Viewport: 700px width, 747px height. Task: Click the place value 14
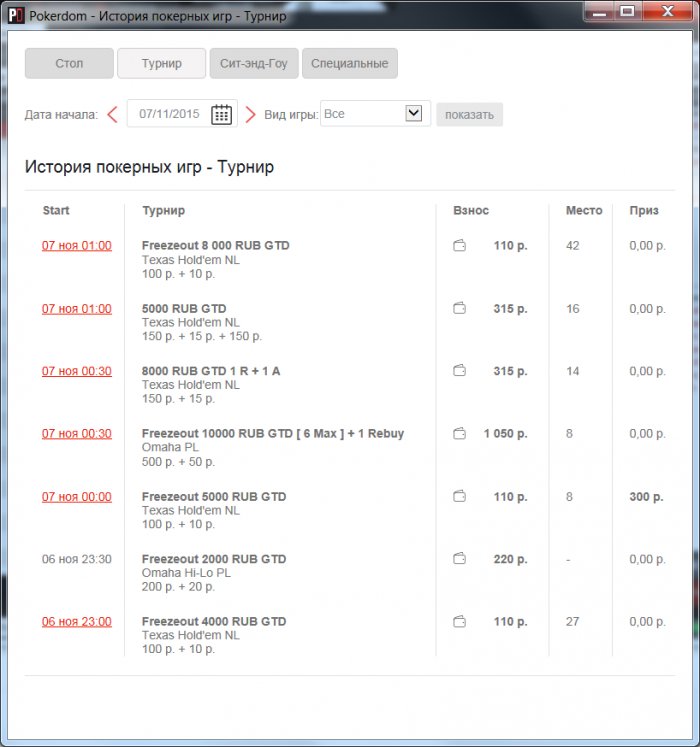572,371
